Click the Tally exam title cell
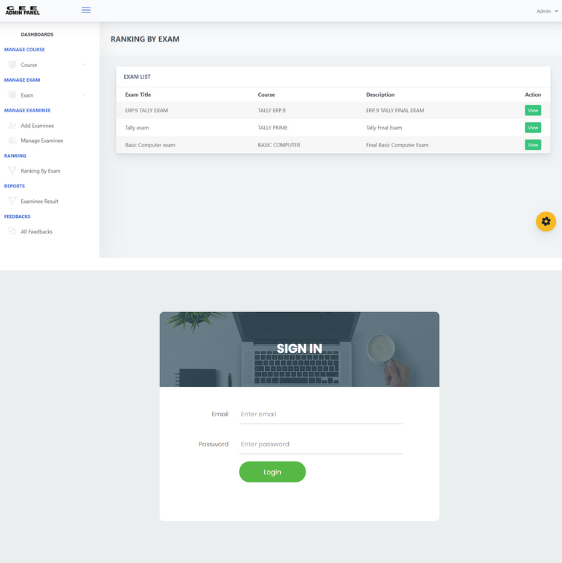 click(137, 127)
